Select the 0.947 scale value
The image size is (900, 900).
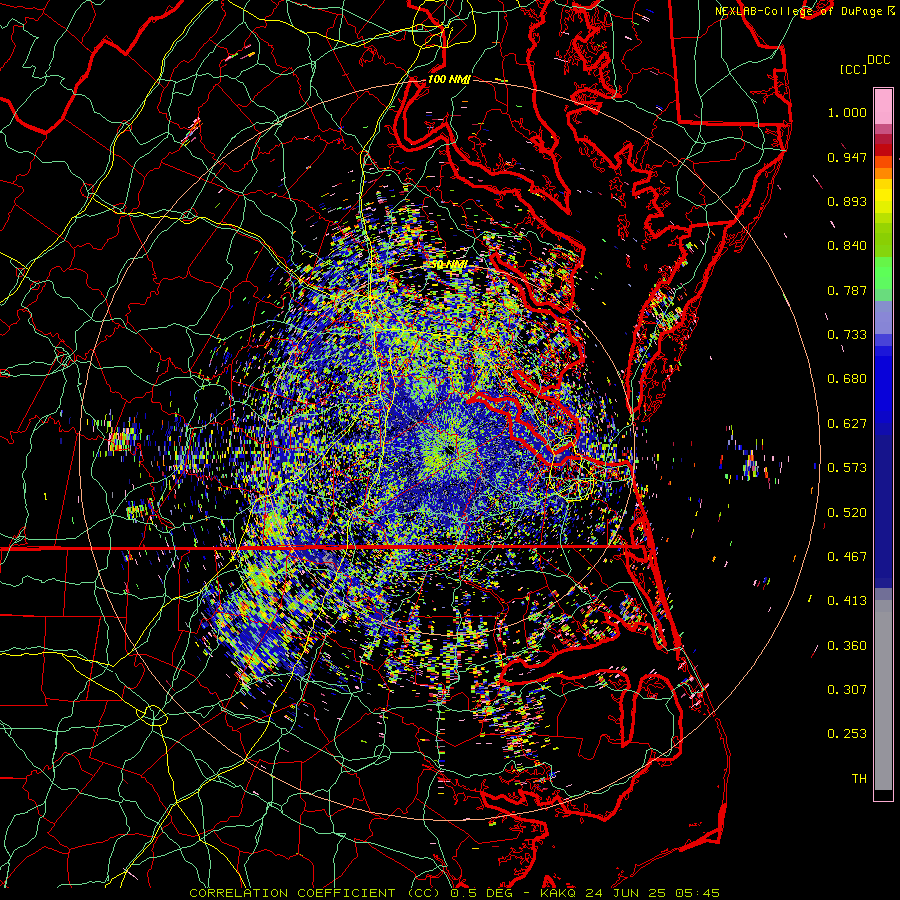coord(847,157)
